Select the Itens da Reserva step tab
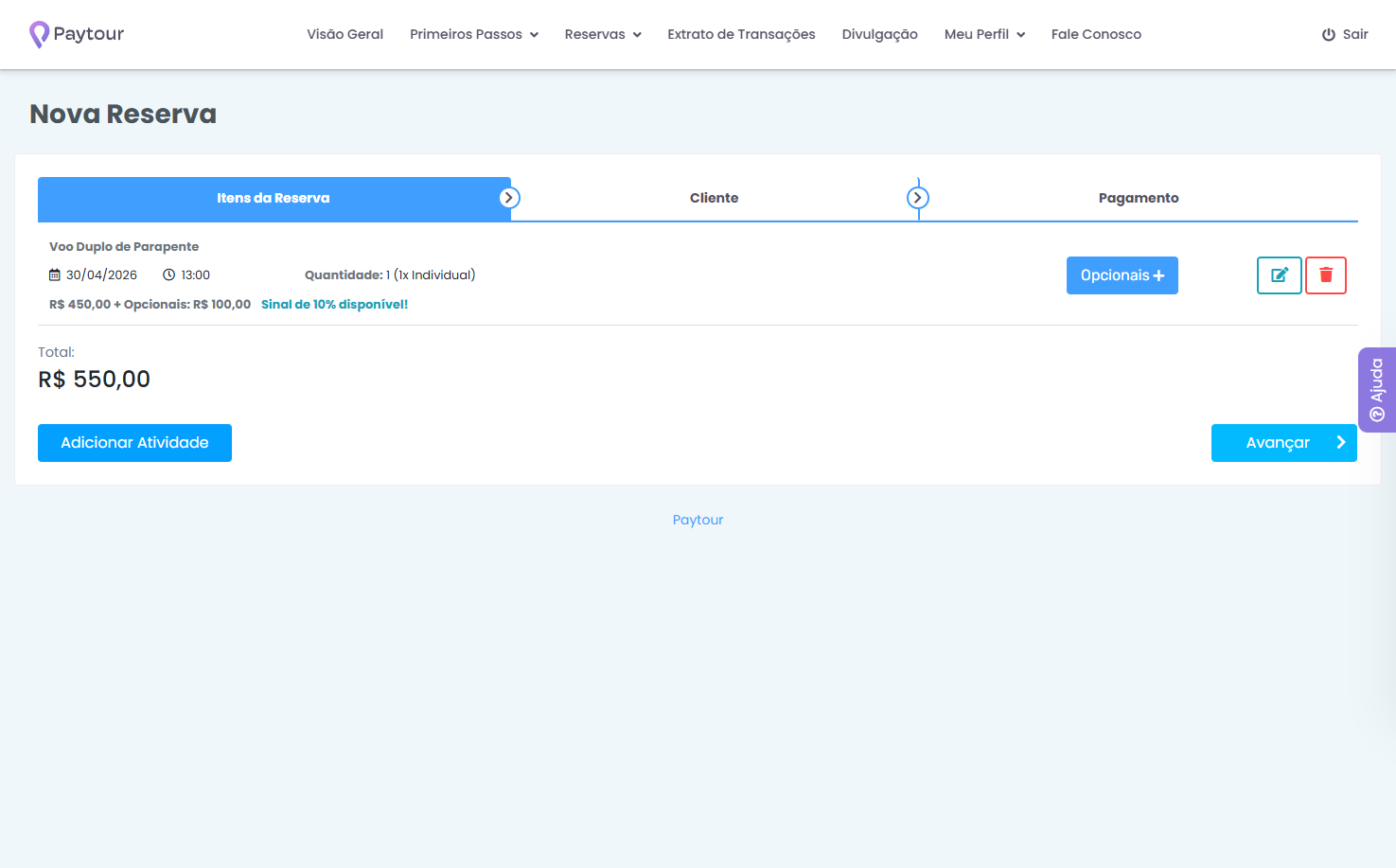The width and height of the screenshot is (1396, 868). (x=274, y=199)
